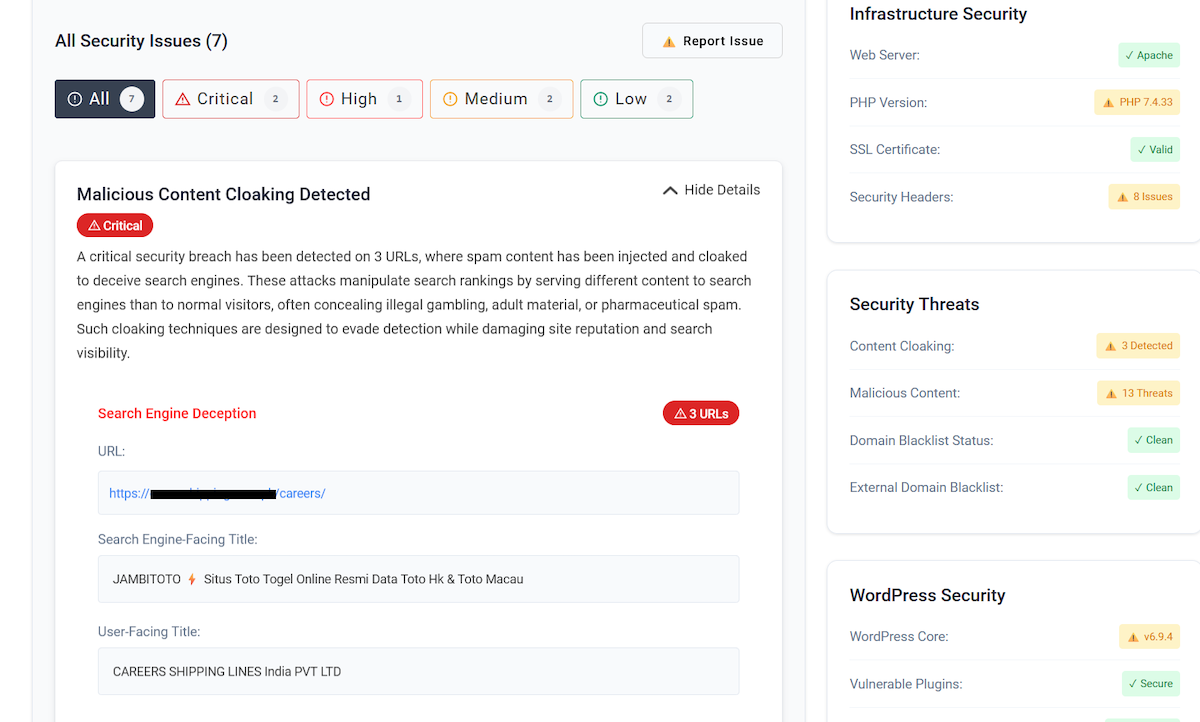
Task: Click the 8 Issues security headers badge
Action: pyautogui.click(x=1144, y=197)
